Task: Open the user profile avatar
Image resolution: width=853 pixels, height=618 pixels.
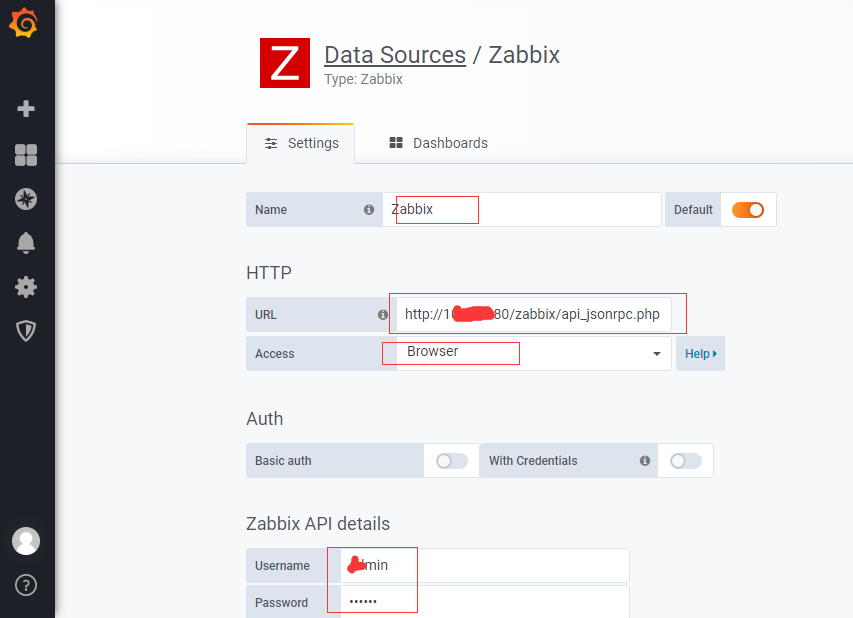Action: 26,541
